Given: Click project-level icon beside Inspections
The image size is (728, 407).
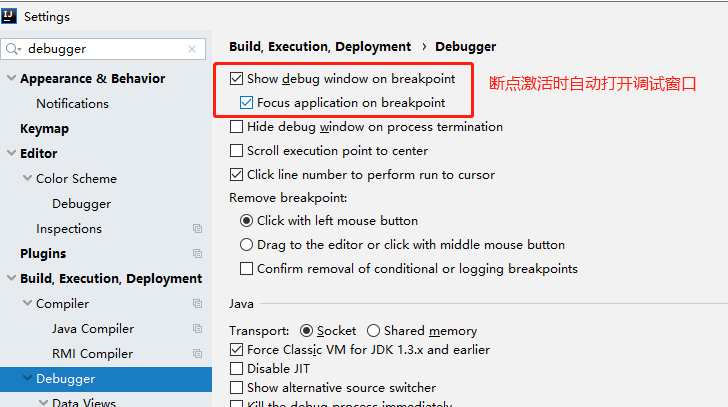Looking at the screenshot, I should coord(197,229).
